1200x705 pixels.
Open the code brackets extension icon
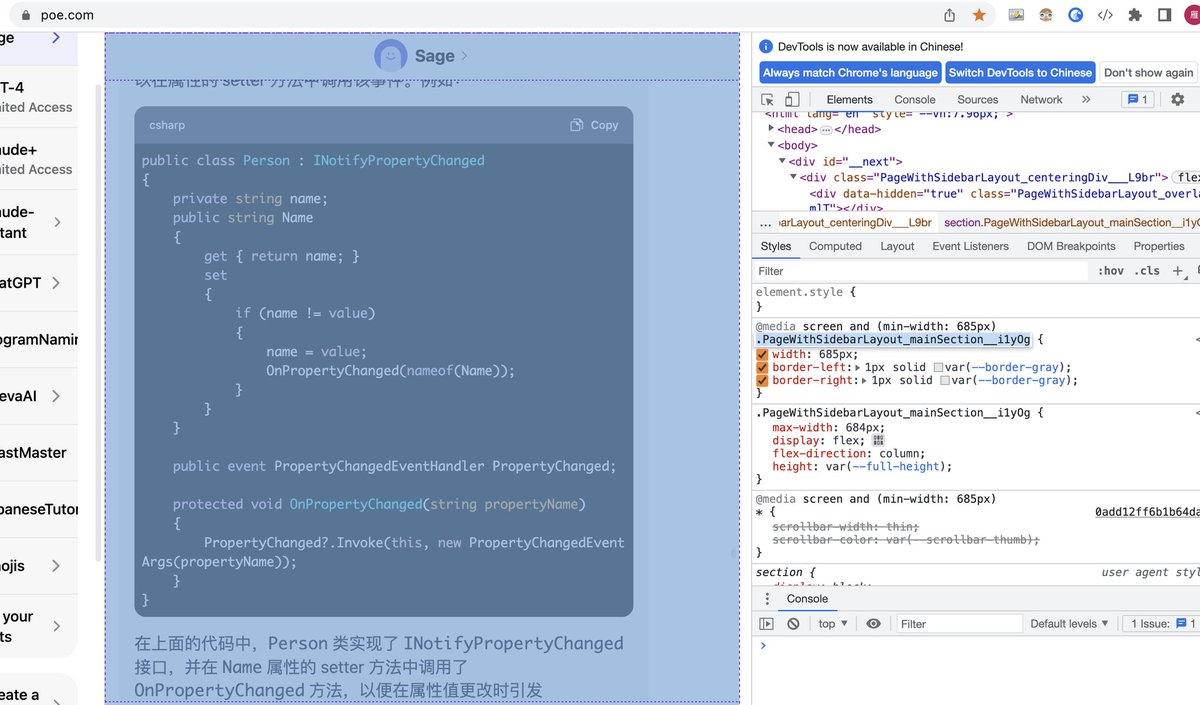1105,15
